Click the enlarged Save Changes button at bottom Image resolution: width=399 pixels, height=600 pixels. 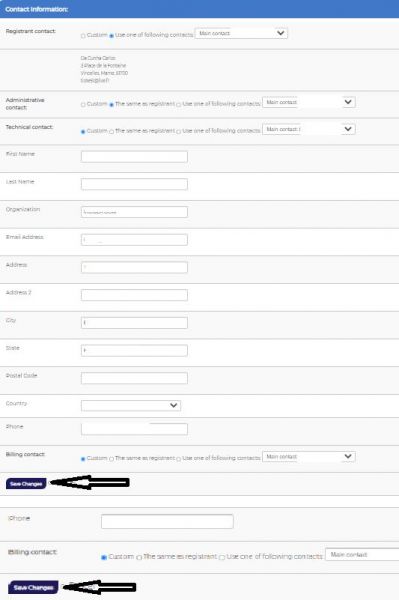point(33,587)
